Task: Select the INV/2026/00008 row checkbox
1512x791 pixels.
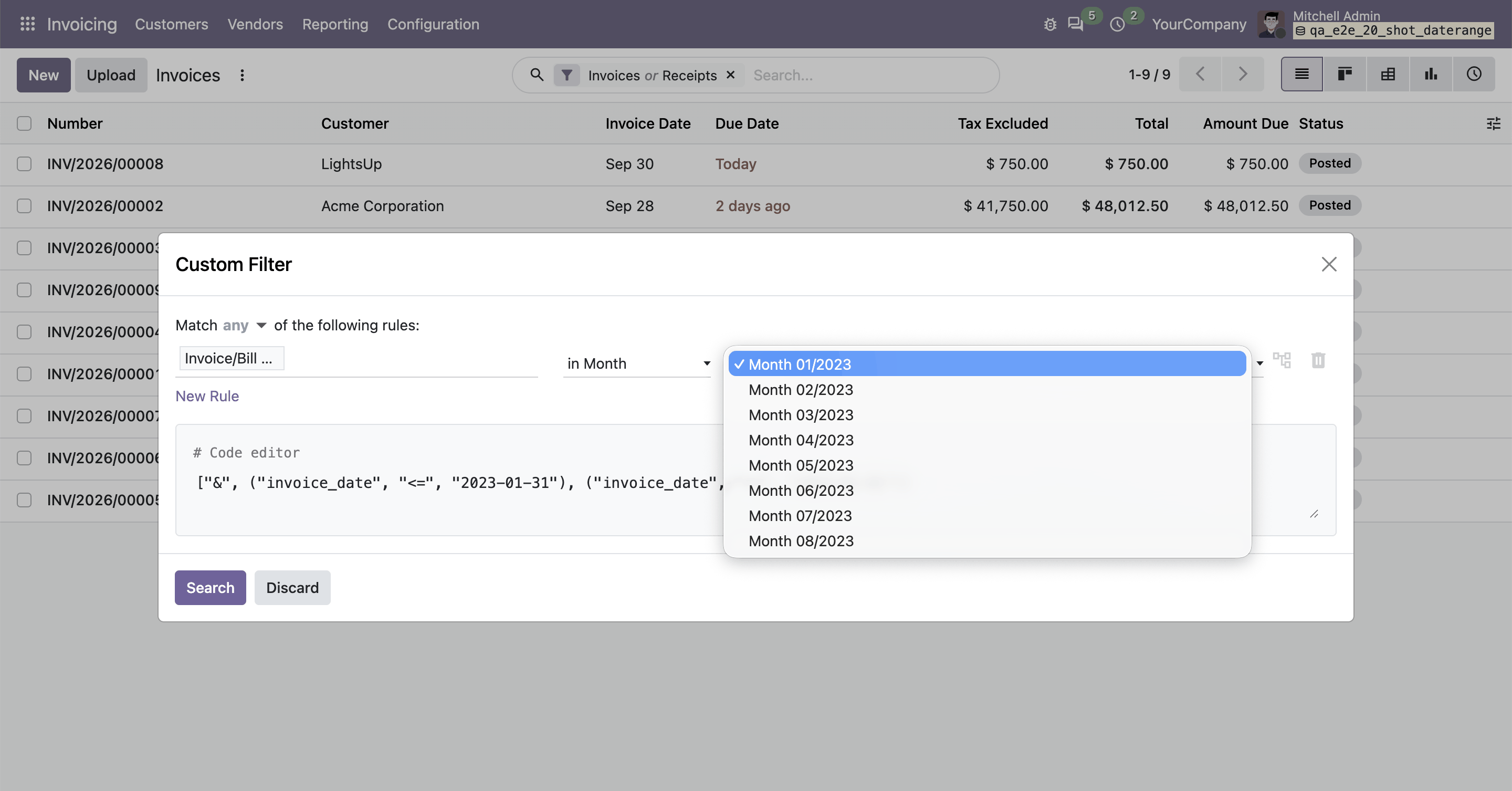Action: pos(24,164)
